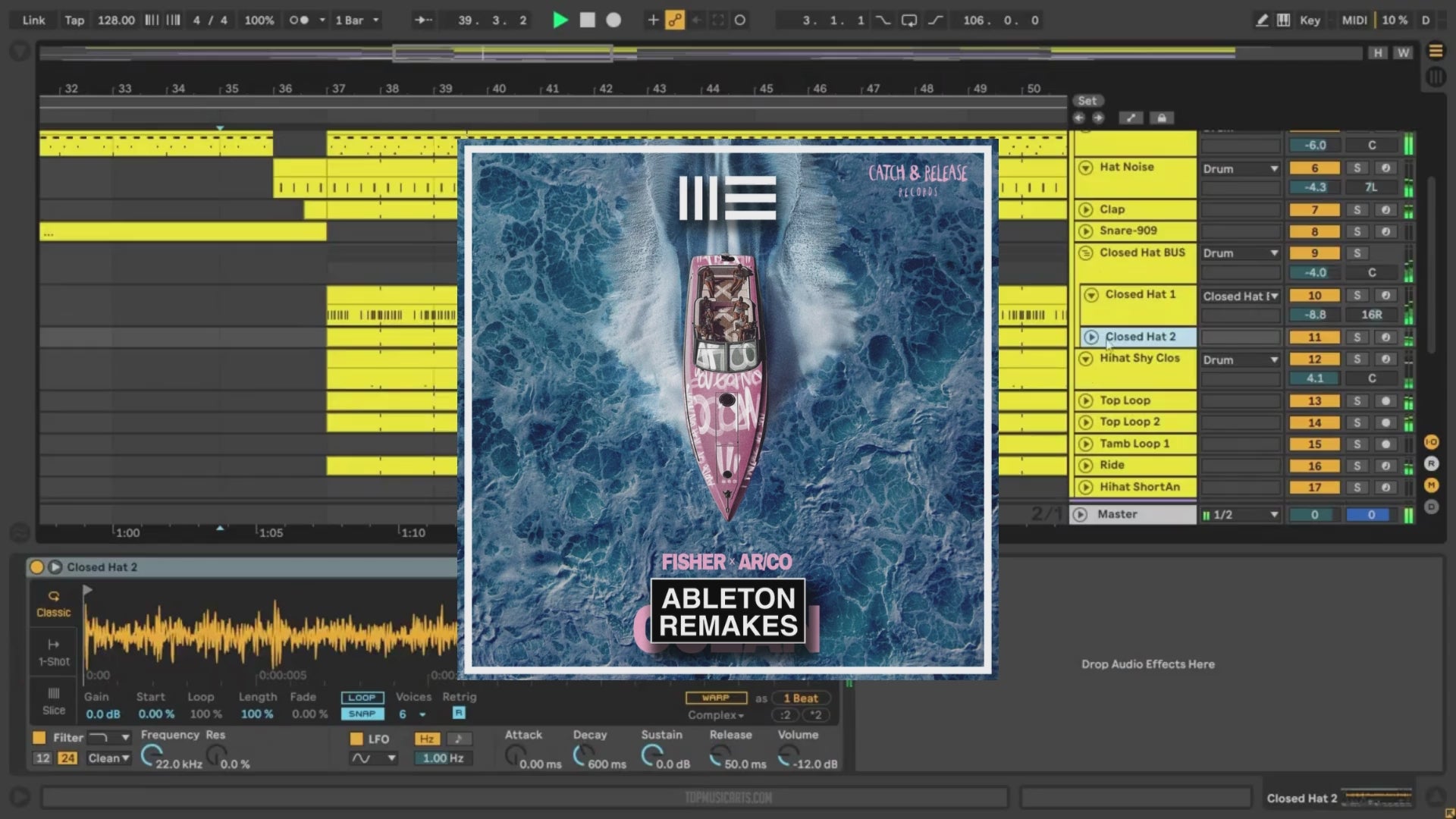Collapse the Closed Hat BUS group
This screenshot has height=819, width=1456.
(x=1085, y=253)
